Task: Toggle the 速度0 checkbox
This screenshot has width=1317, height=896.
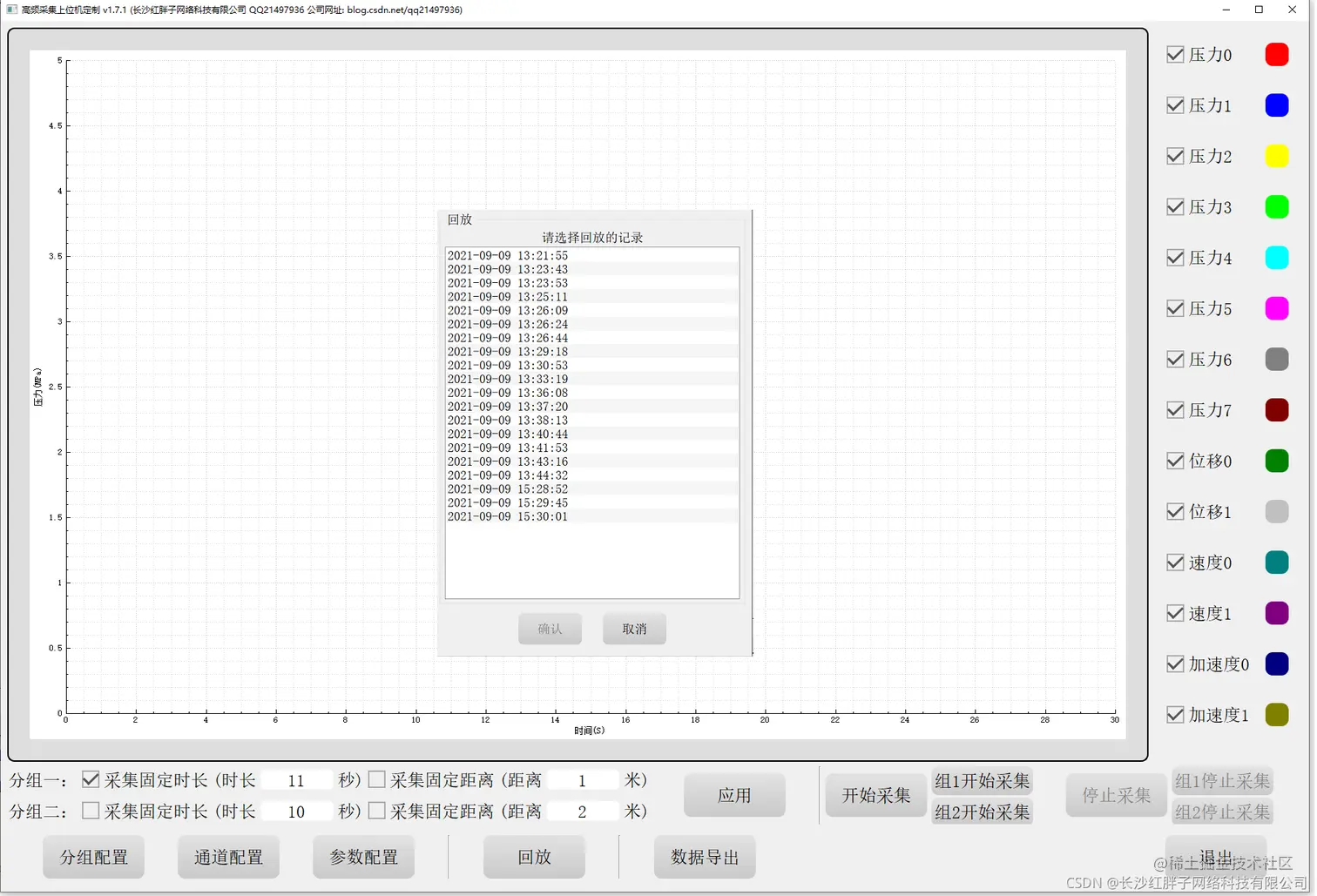Action: (1175, 563)
